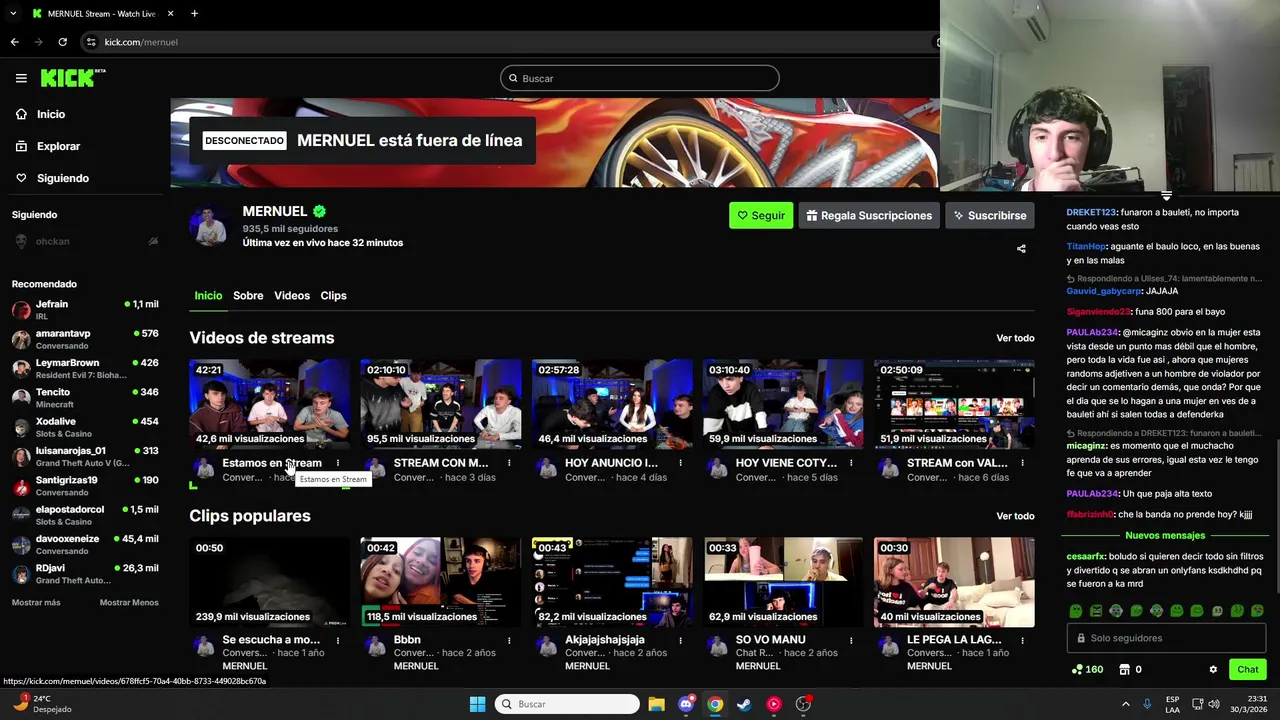Screen dimensions: 1280x720
Task: Open options menu for 'STREAM con VAL...' video
Action: pyautogui.click(x=1022, y=463)
